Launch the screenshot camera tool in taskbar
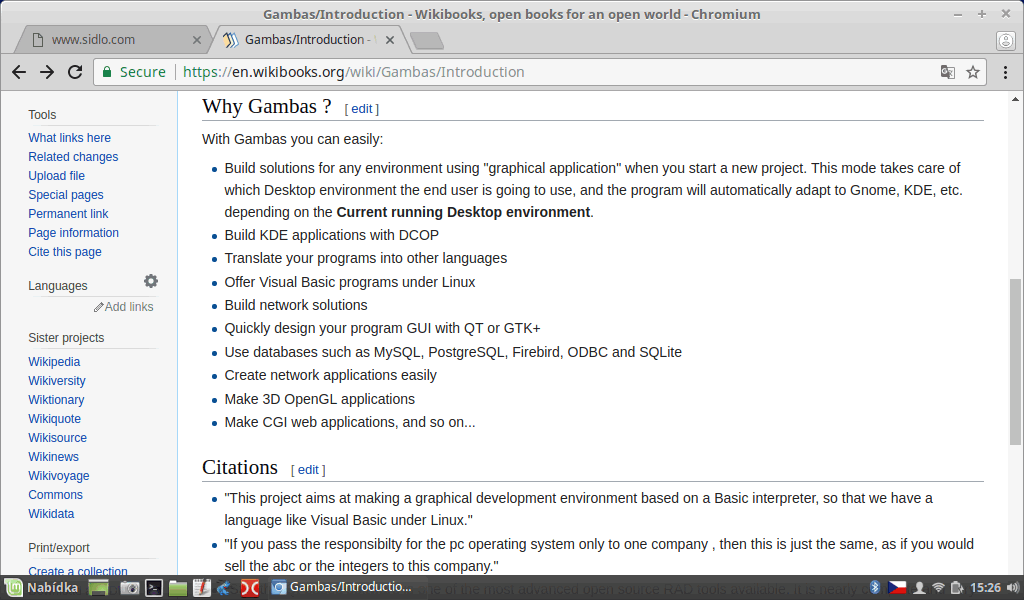Image resolution: width=1024 pixels, height=600 pixels. click(x=130, y=588)
